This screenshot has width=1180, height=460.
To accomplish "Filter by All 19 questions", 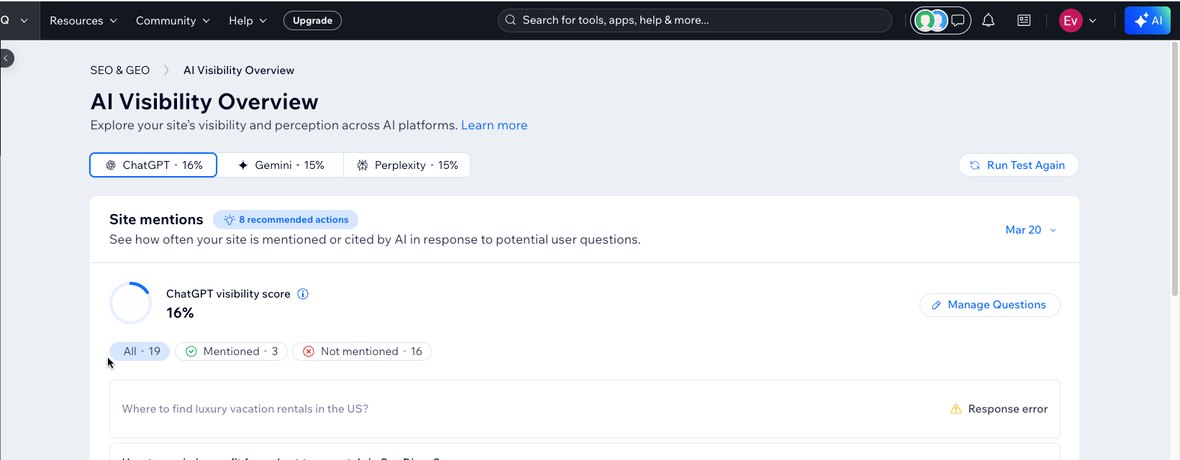I will (x=140, y=352).
